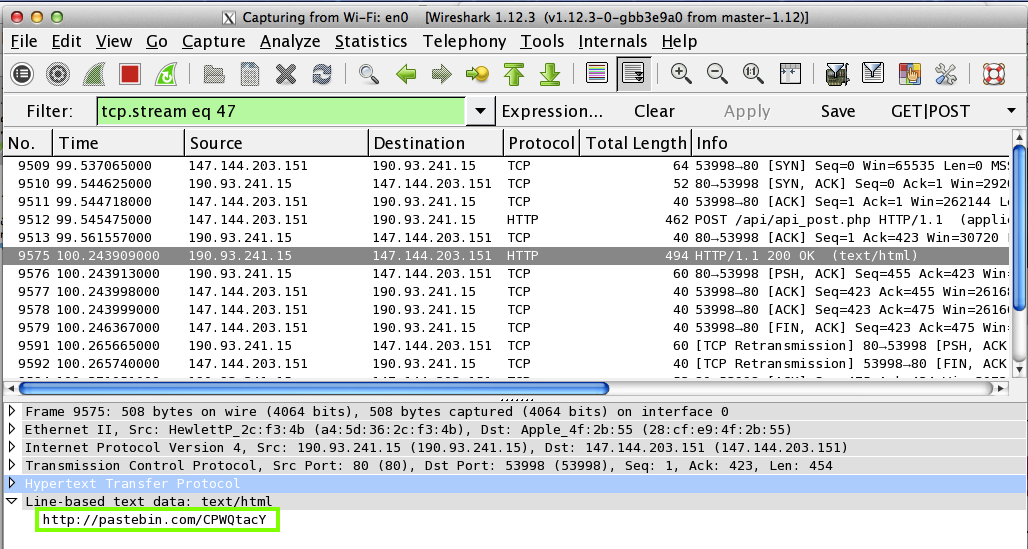Open display filters icon
Image resolution: width=1028 pixels, height=549 pixels.
[x=873, y=74]
